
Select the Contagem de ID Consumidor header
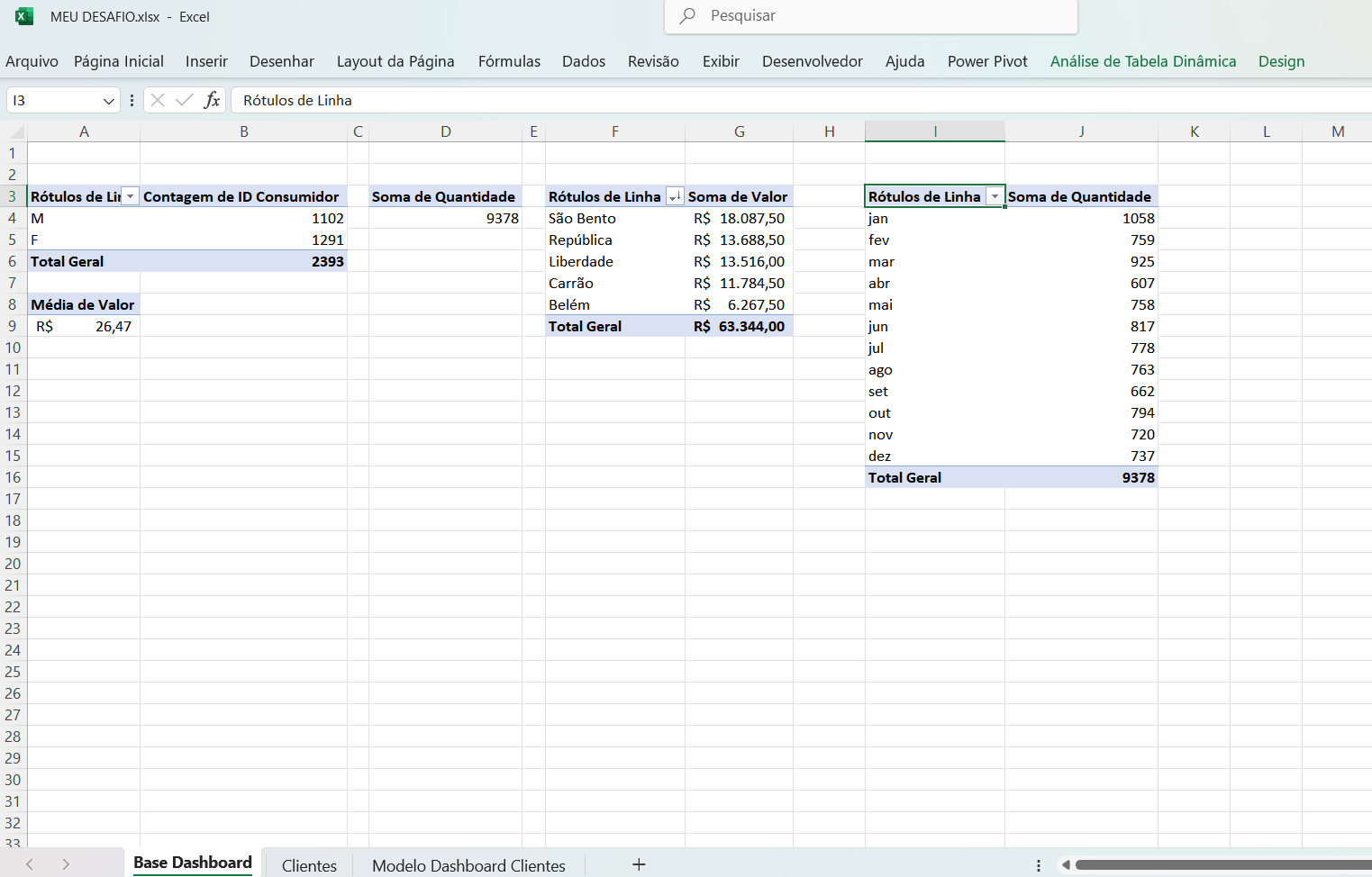243,196
